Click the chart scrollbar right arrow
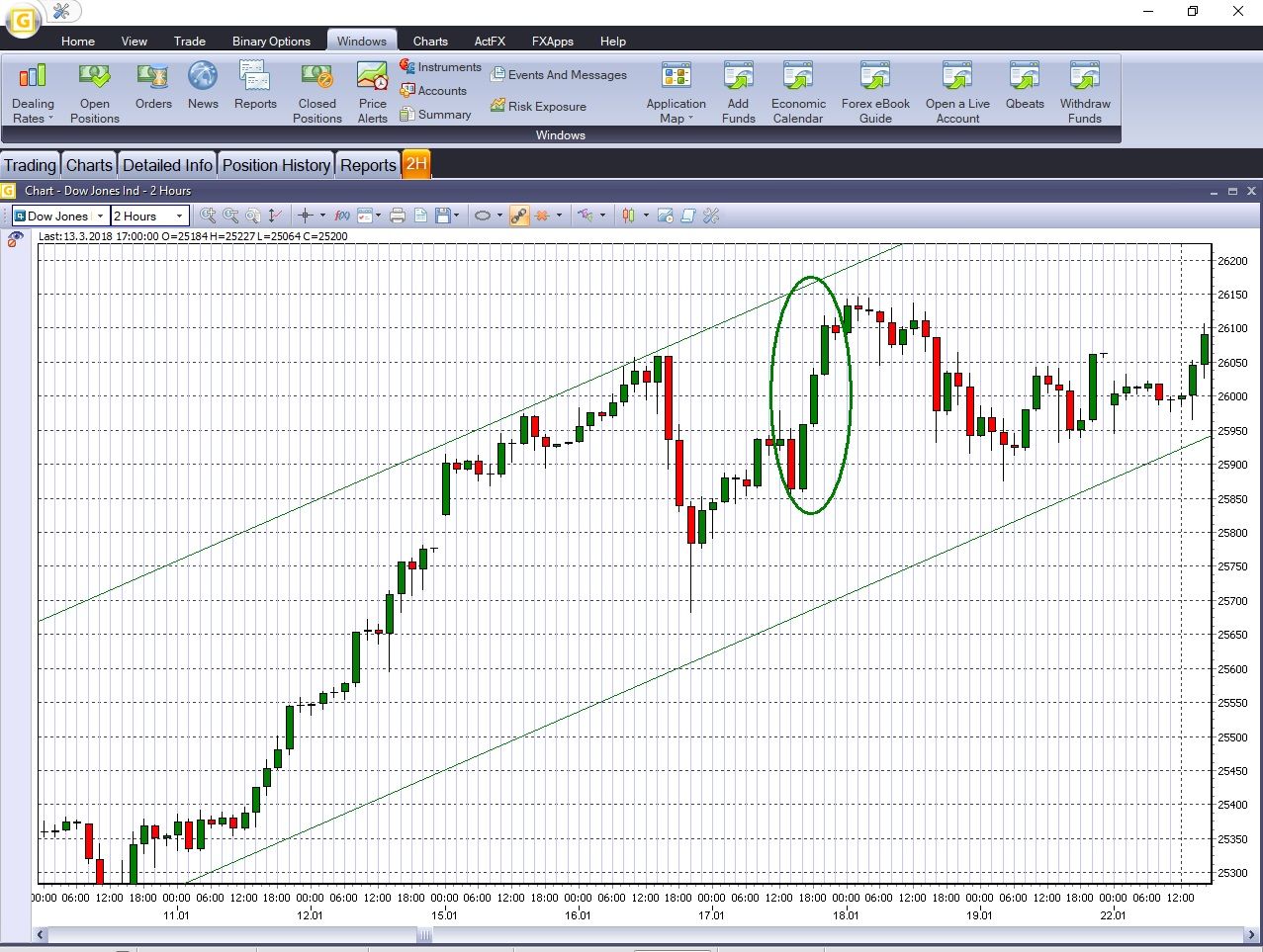 point(1251,934)
